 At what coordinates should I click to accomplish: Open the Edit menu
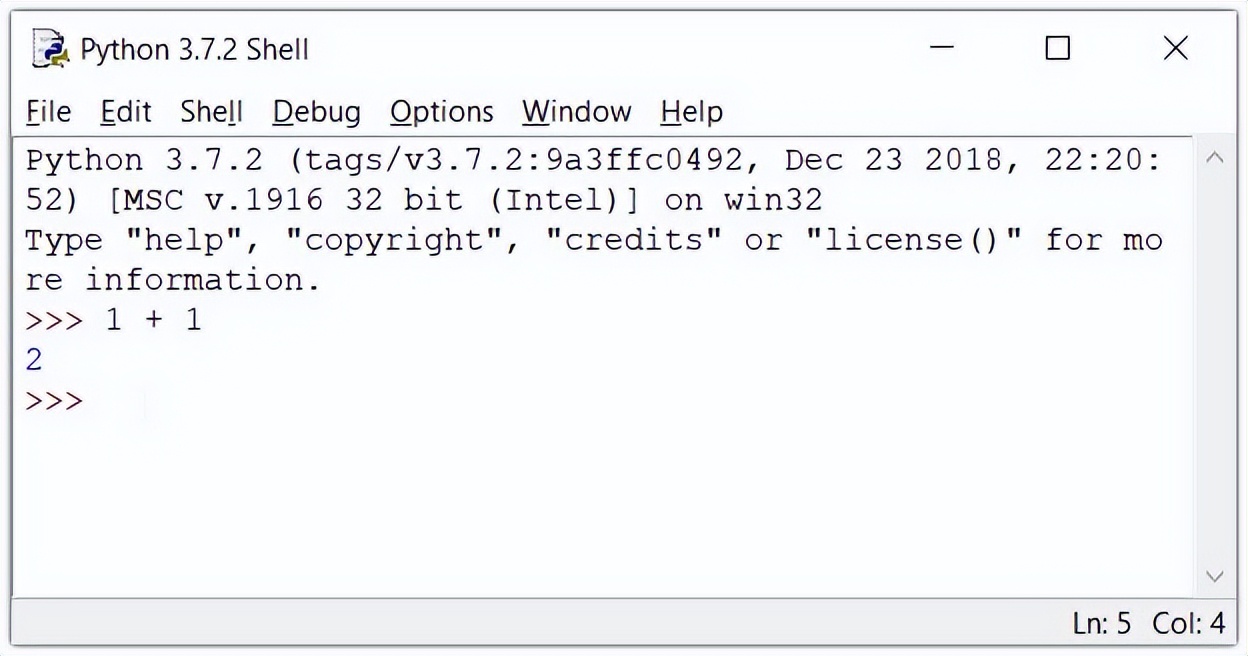click(x=126, y=112)
